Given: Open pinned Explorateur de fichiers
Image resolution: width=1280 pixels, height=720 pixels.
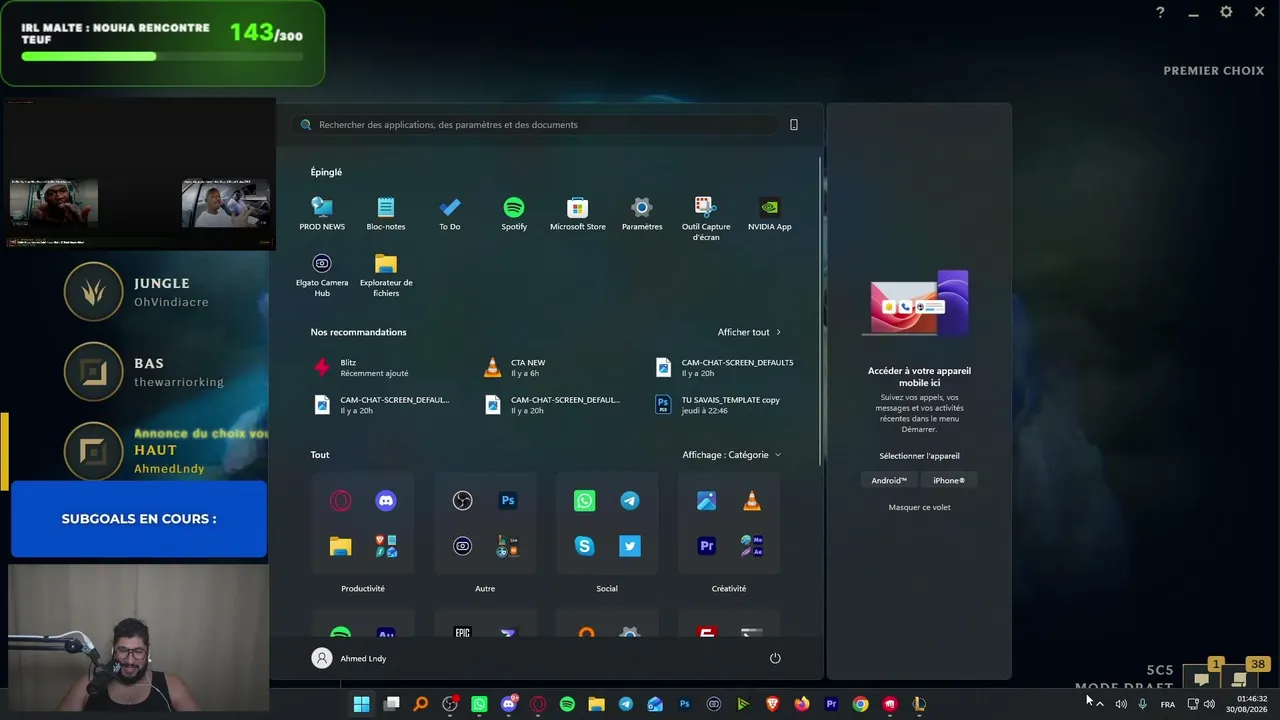Looking at the screenshot, I should pyautogui.click(x=386, y=275).
